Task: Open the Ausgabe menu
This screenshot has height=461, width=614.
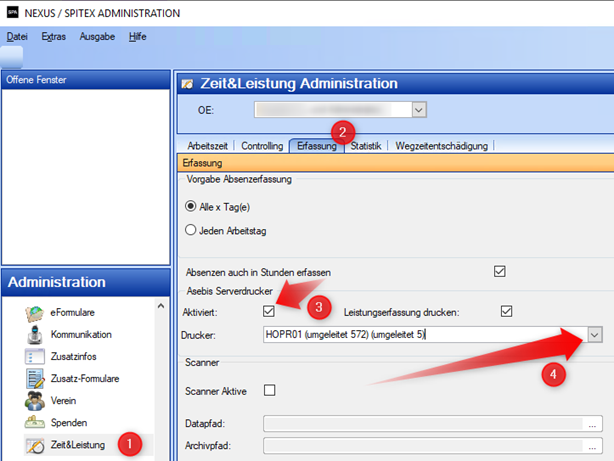Action: [x=97, y=37]
